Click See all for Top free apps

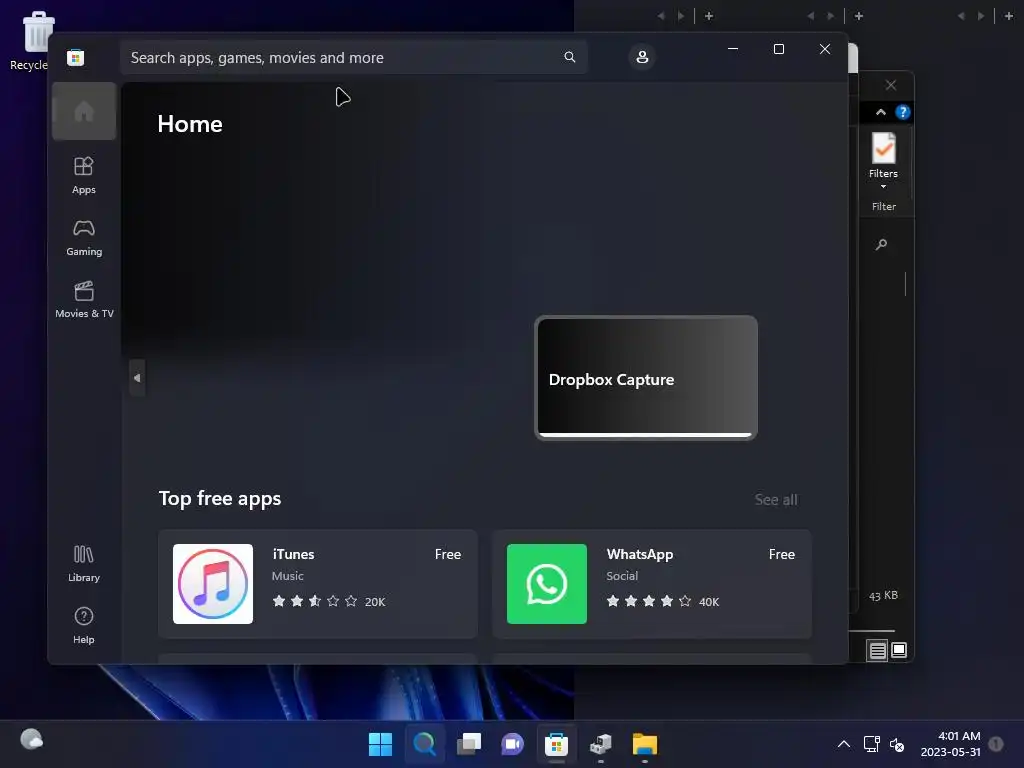776,500
